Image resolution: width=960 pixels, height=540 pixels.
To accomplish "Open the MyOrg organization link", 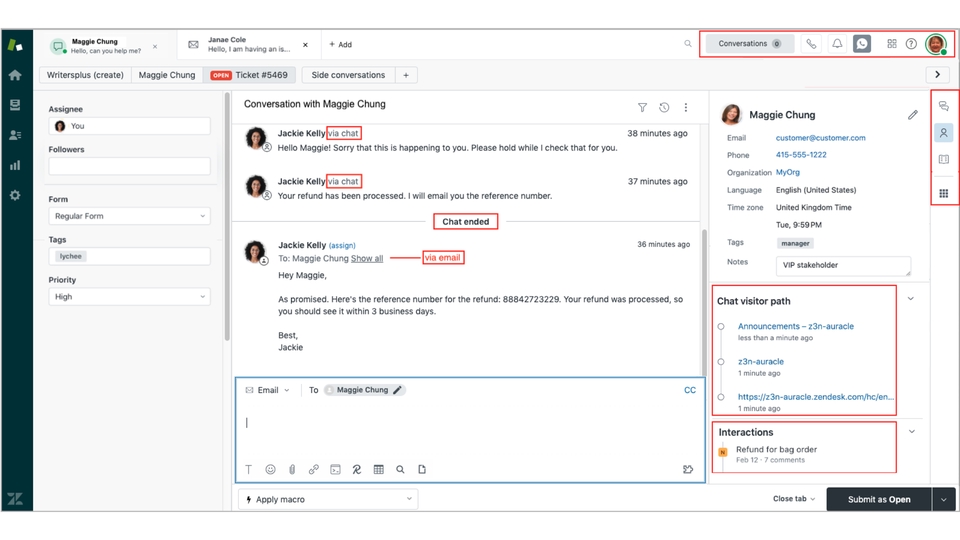I will point(787,172).
